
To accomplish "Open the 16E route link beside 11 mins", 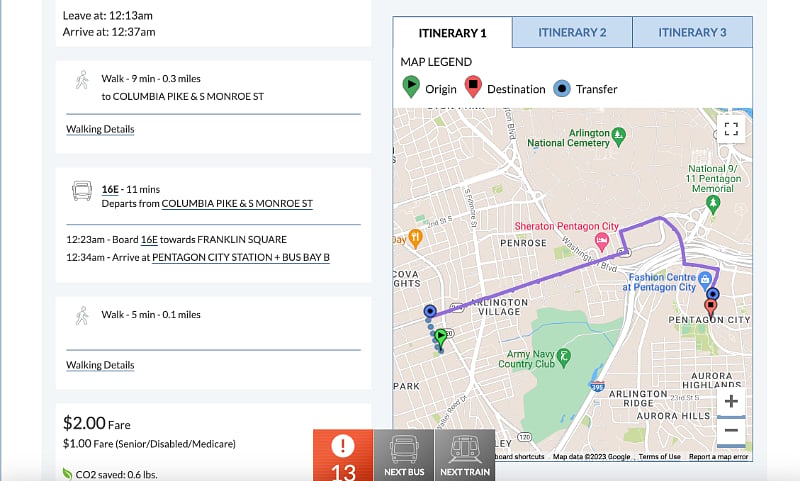I will 110,189.
